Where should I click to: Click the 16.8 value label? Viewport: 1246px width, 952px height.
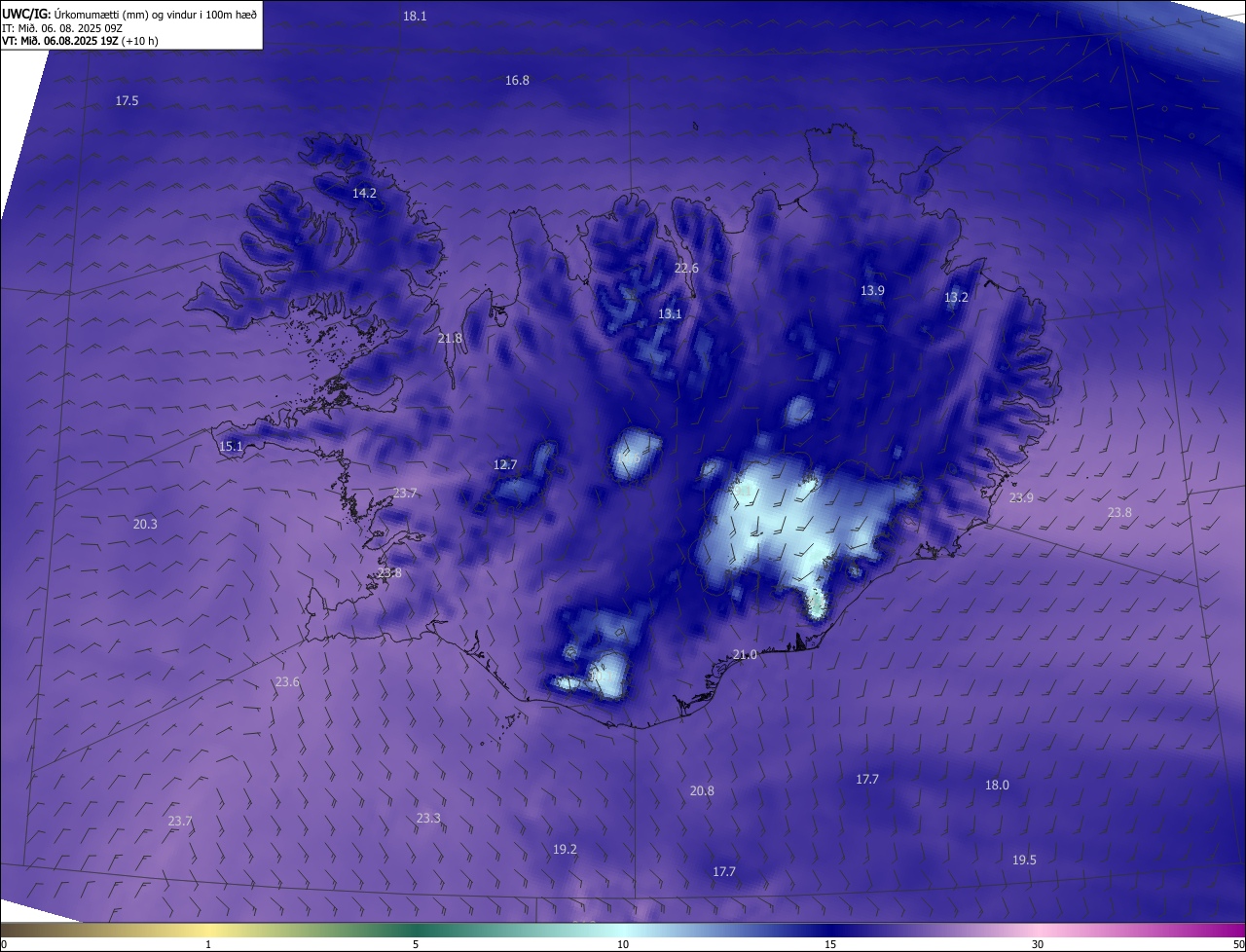[517, 81]
